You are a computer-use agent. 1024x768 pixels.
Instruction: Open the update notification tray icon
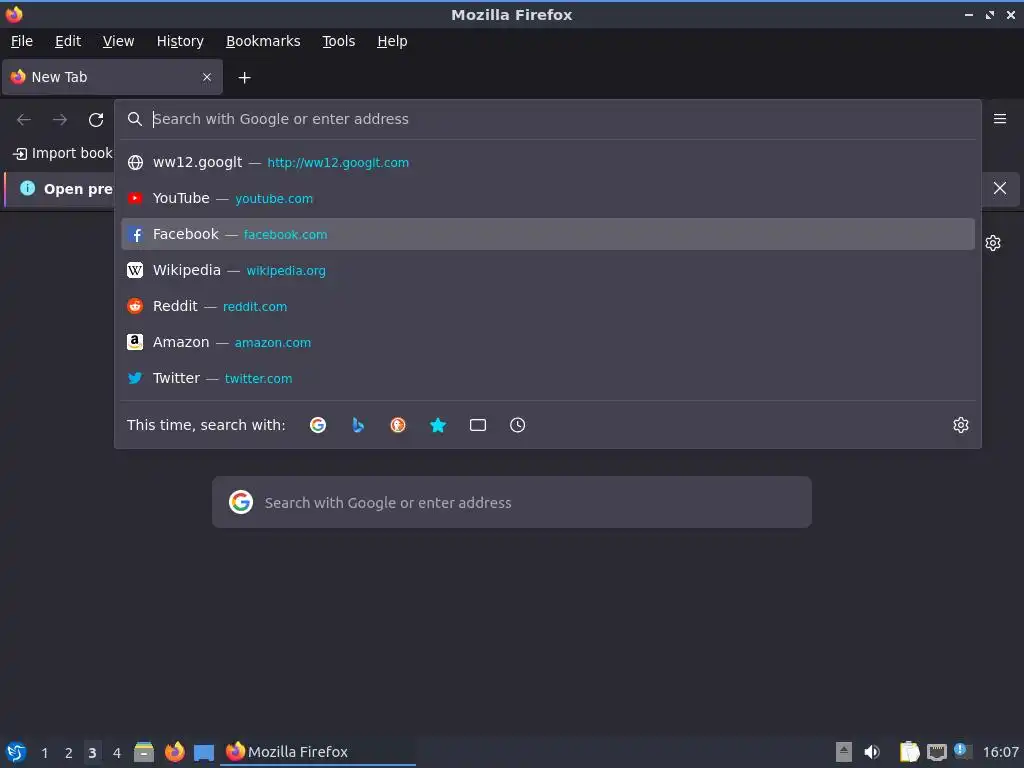click(x=963, y=751)
